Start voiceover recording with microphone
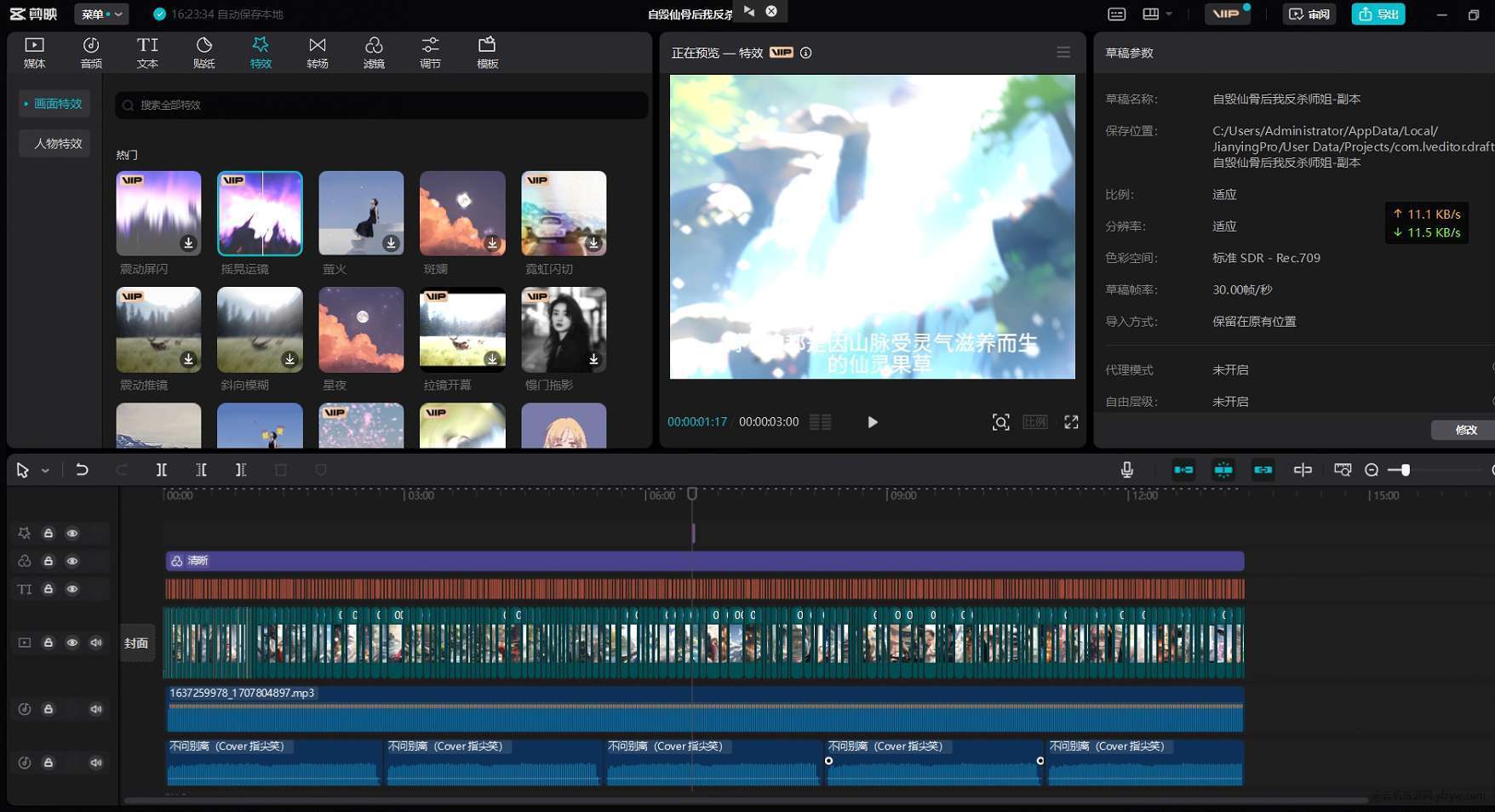Image resolution: width=1495 pixels, height=812 pixels. (1126, 470)
